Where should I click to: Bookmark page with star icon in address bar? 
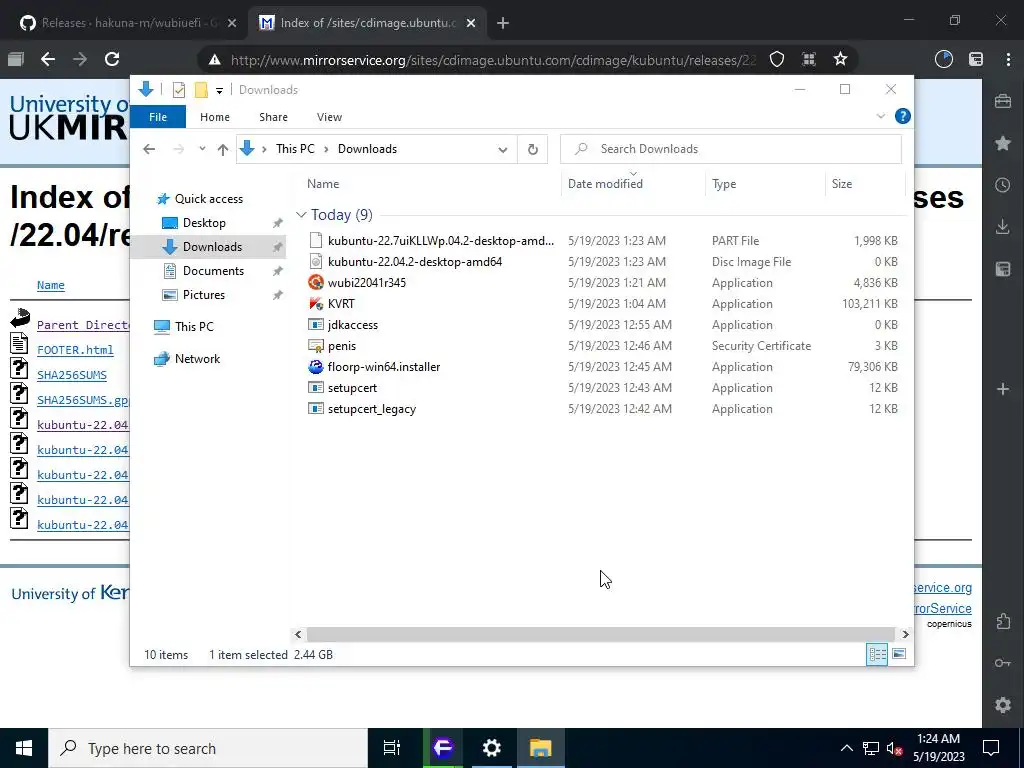tap(840, 59)
